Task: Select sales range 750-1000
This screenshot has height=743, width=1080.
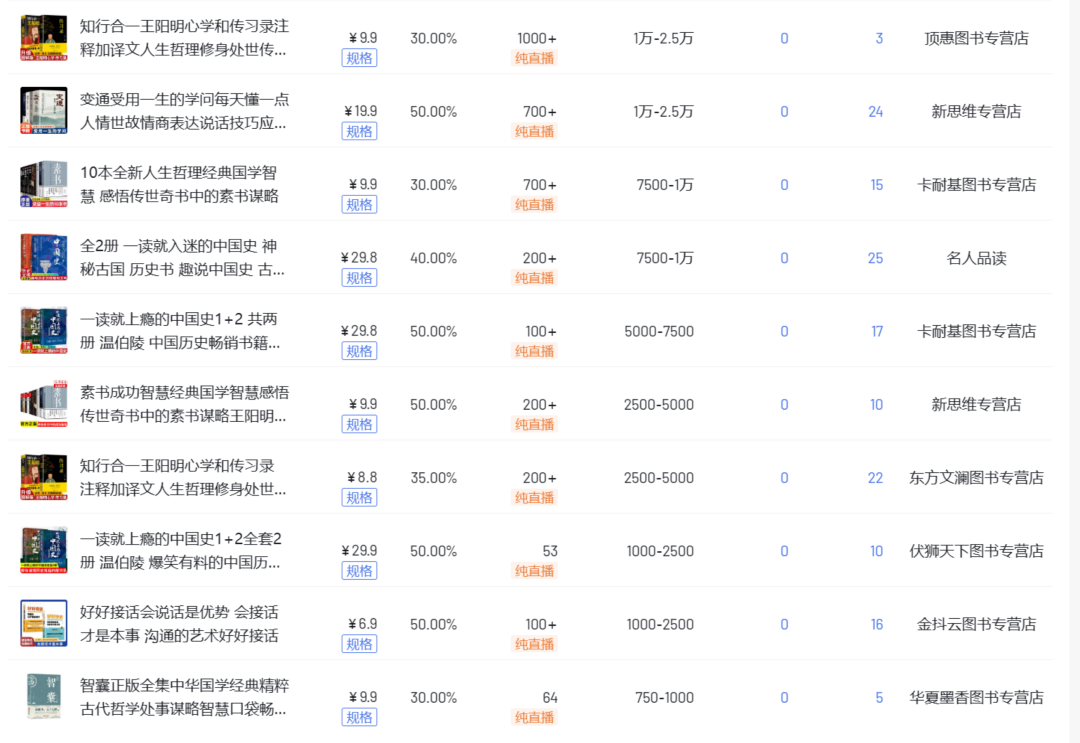Action: point(664,698)
